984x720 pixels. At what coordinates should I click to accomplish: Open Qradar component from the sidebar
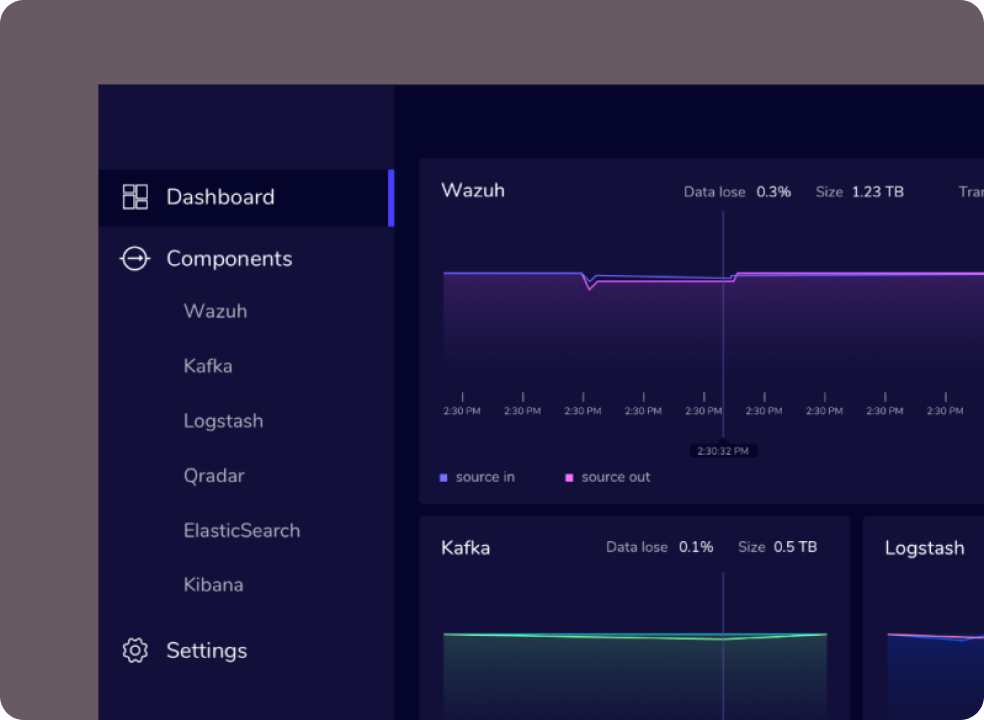coord(213,476)
